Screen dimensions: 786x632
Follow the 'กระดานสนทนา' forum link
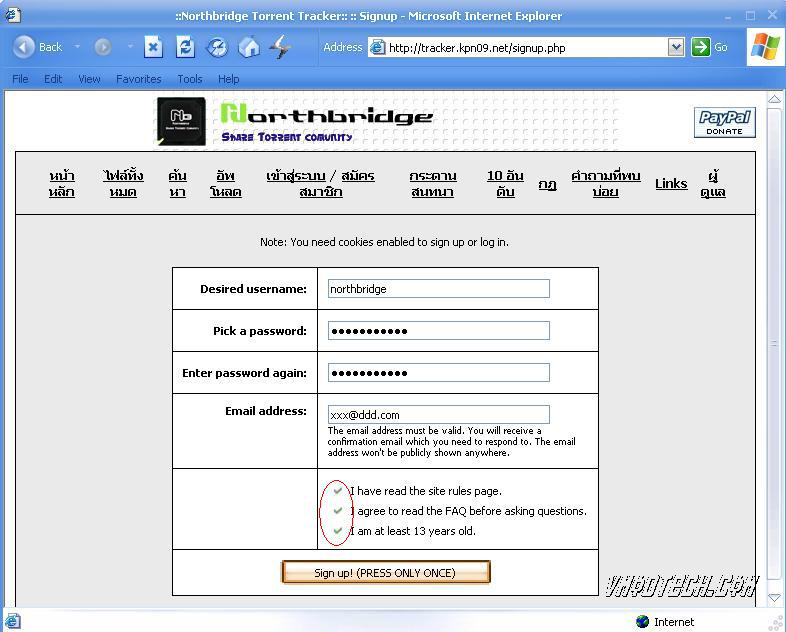pos(433,183)
